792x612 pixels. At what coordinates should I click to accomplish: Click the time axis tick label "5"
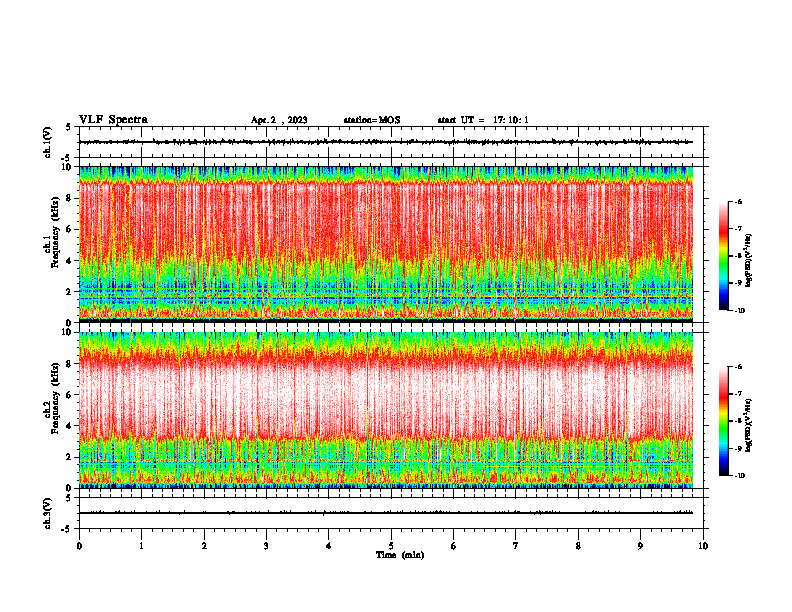pos(391,546)
